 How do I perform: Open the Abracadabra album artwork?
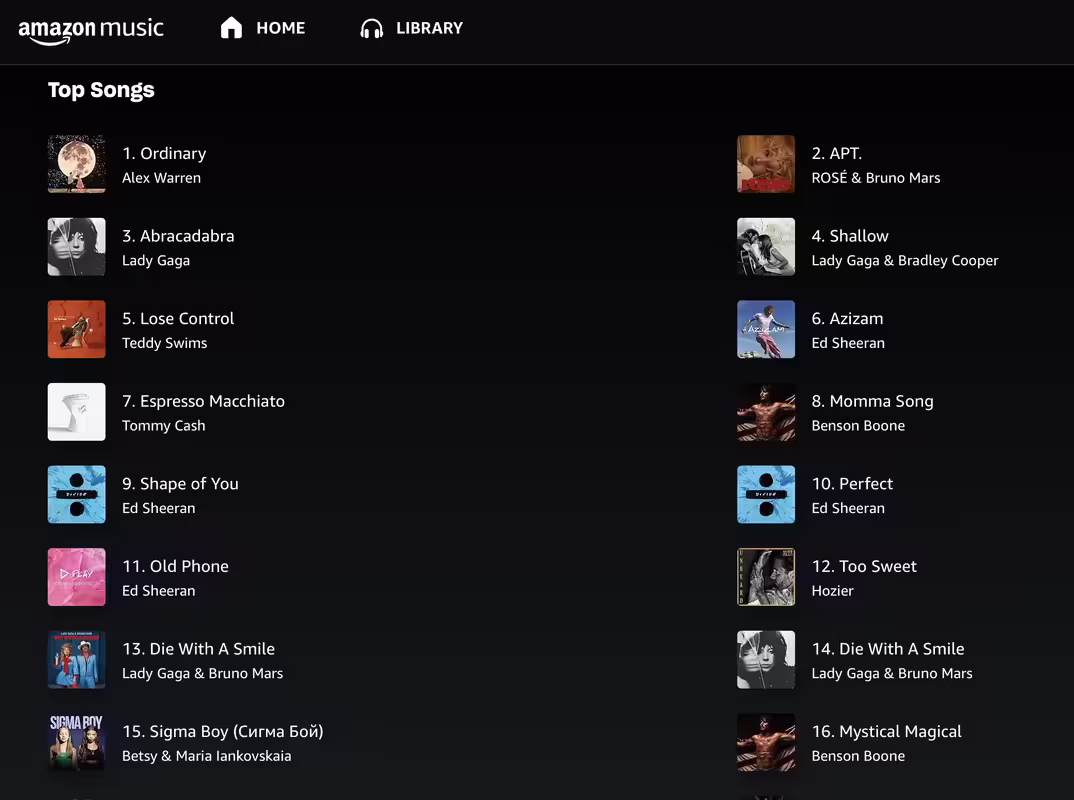click(77, 247)
